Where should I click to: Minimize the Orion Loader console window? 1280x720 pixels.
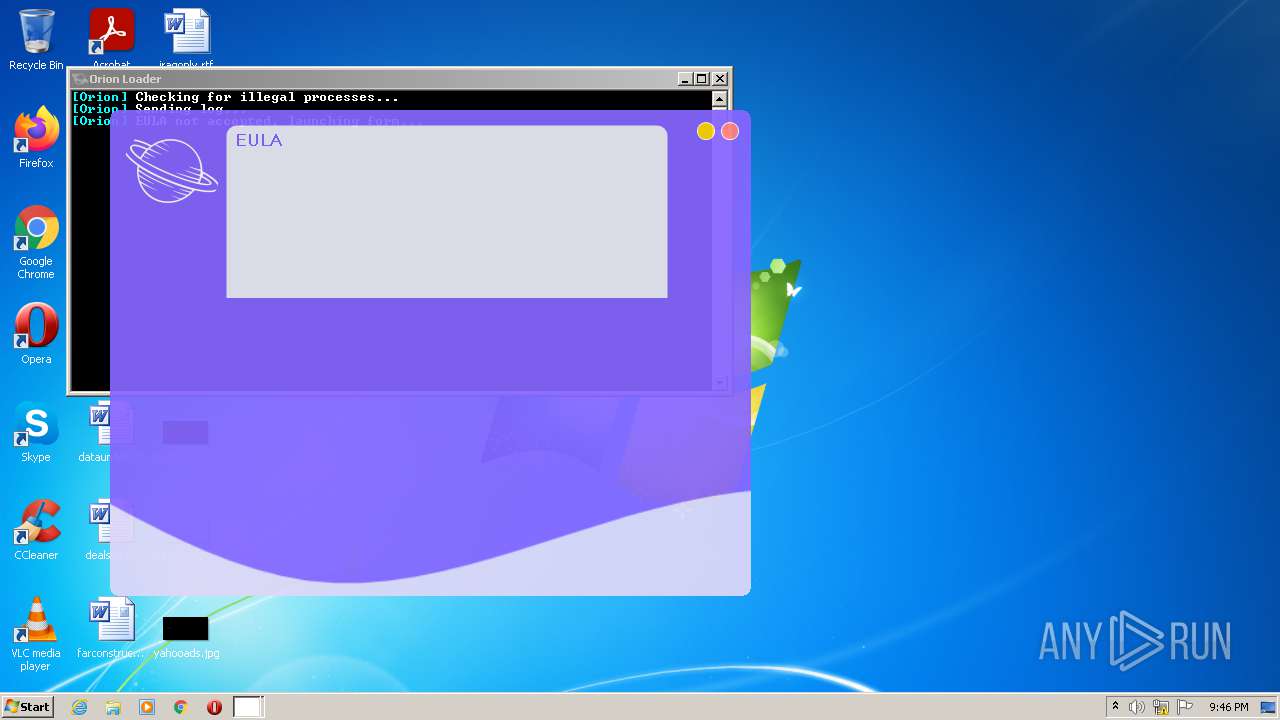[685, 78]
